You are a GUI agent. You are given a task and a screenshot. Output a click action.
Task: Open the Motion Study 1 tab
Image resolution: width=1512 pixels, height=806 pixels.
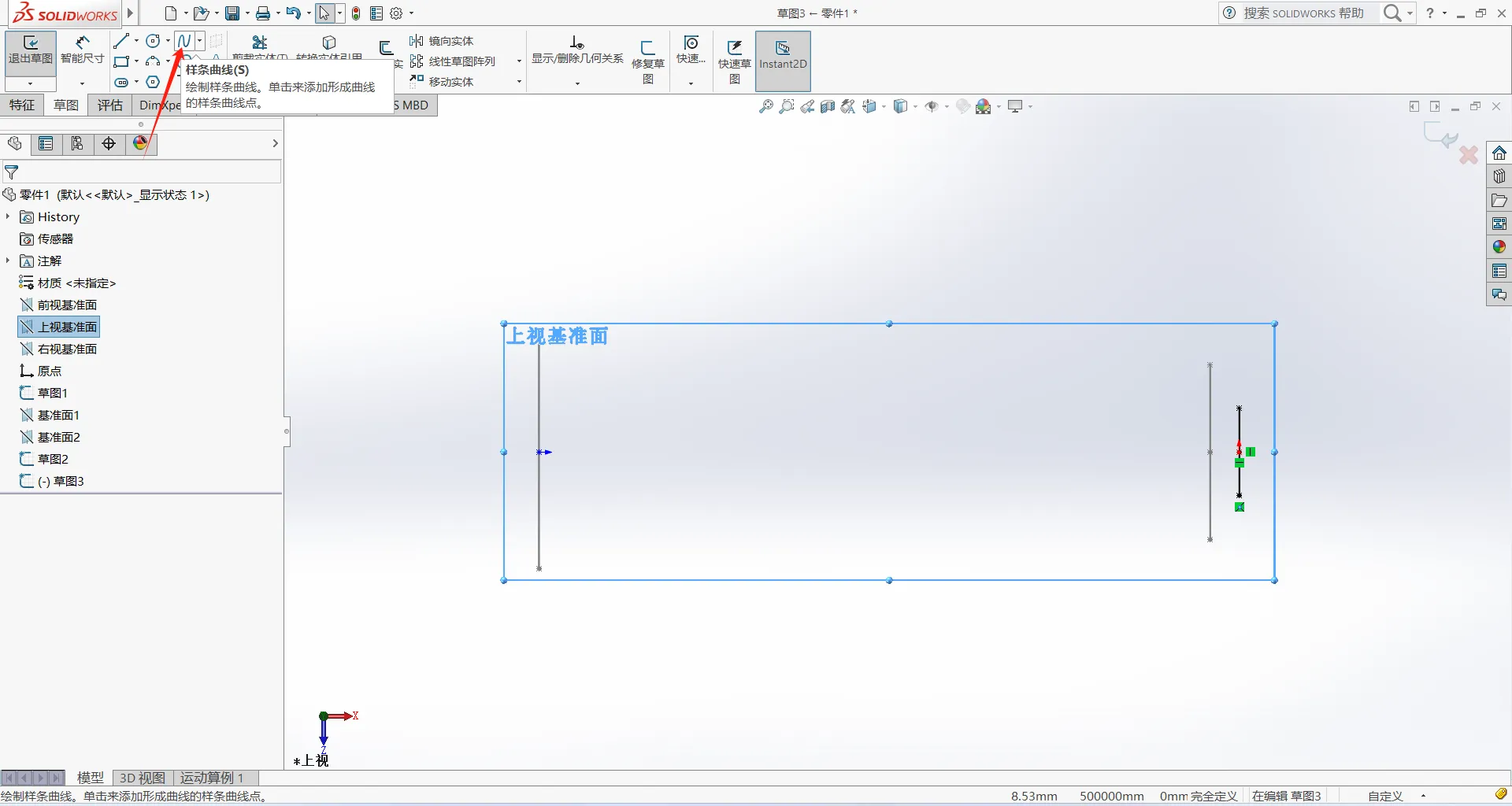pos(212,778)
